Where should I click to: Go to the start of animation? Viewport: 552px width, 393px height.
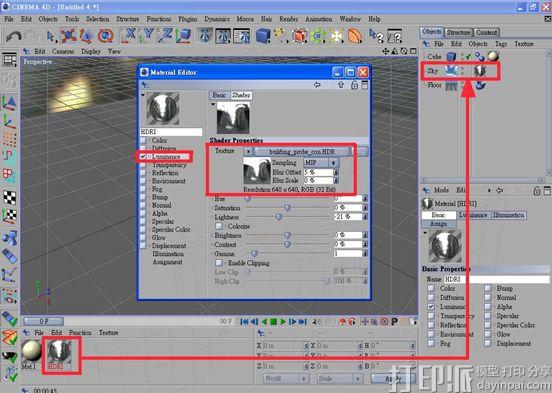pos(244,322)
